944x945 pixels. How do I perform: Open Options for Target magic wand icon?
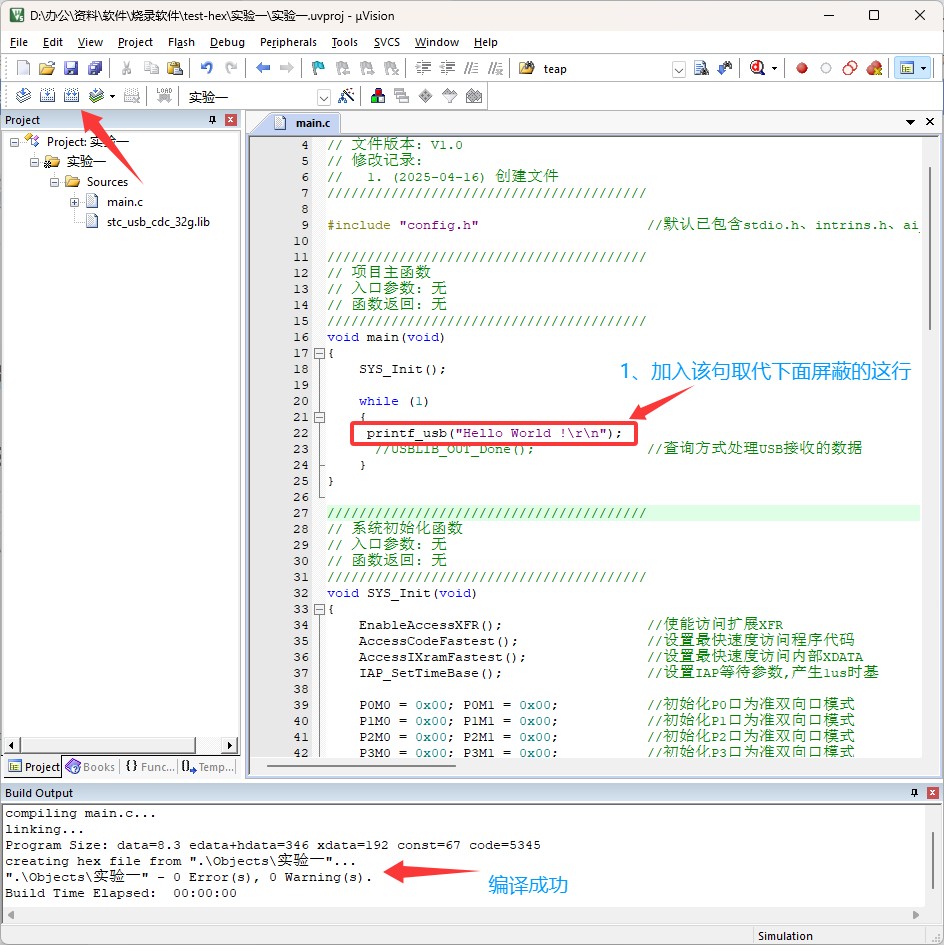[346, 96]
